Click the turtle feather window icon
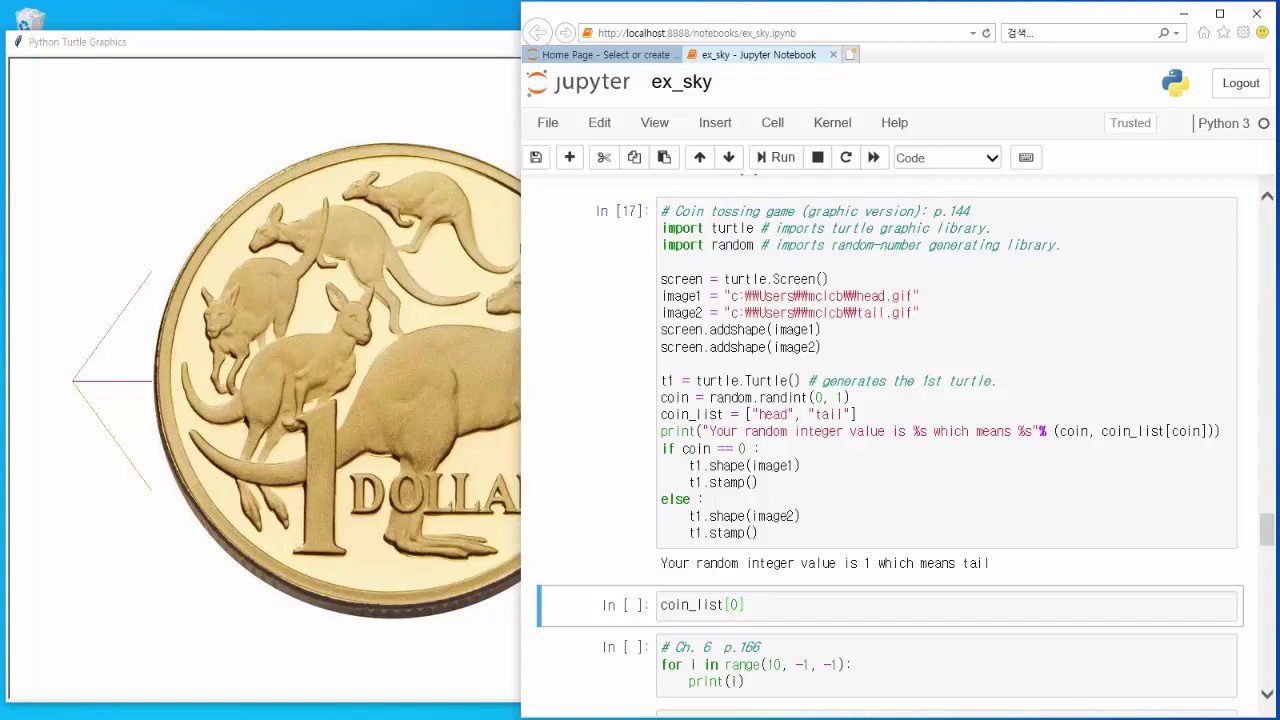Image resolution: width=1280 pixels, height=720 pixels. pyautogui.click(x=18, y=42)
